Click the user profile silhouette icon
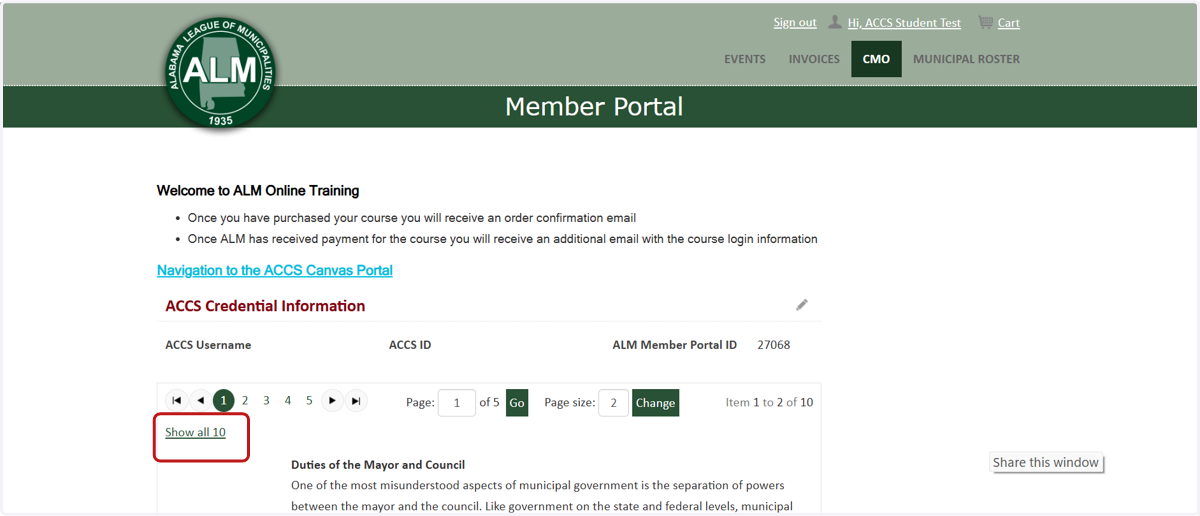This screenshot has height=516, width=1200. [835, 22]
